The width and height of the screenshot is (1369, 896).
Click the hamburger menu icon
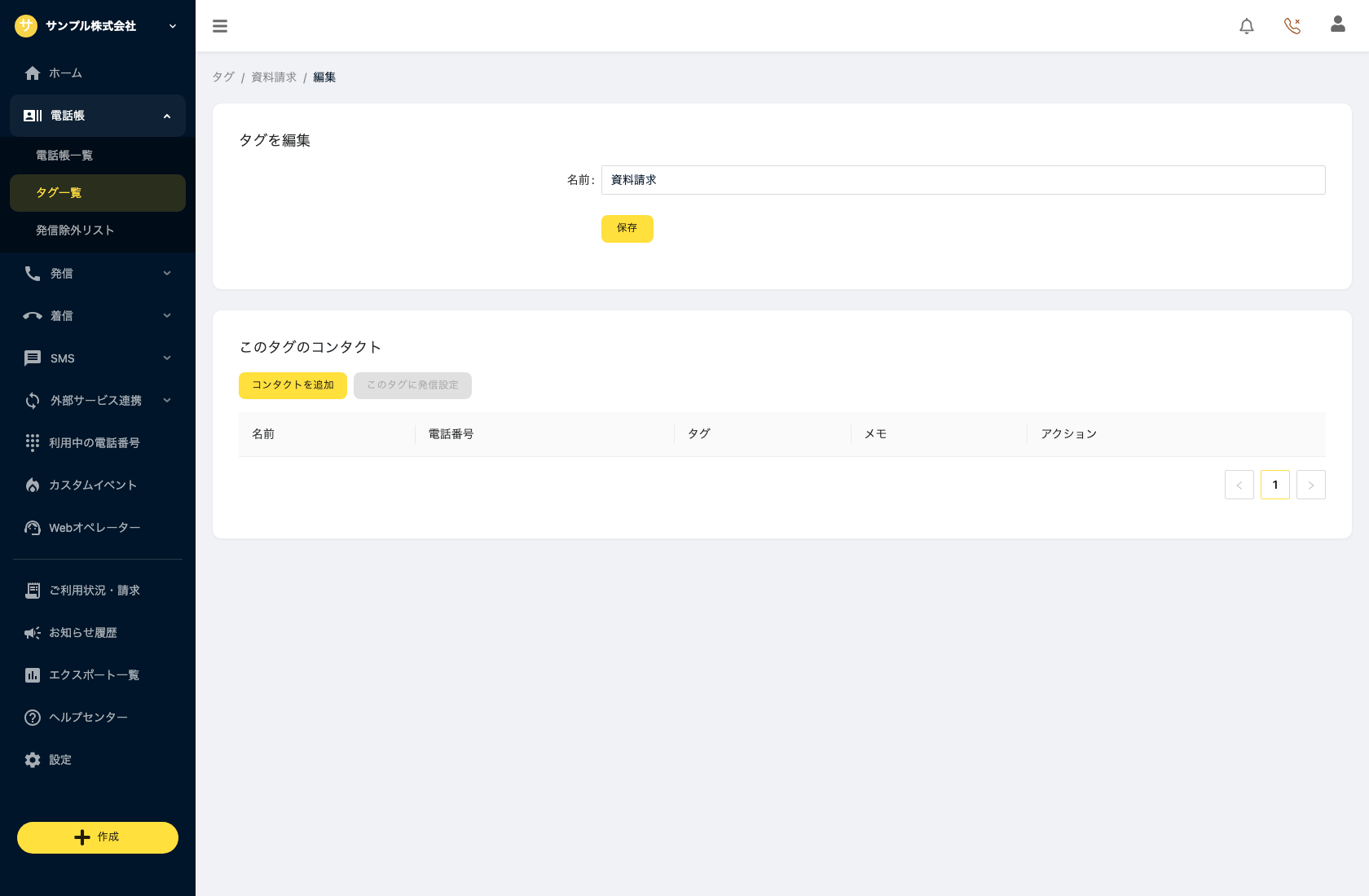[220, 26]
